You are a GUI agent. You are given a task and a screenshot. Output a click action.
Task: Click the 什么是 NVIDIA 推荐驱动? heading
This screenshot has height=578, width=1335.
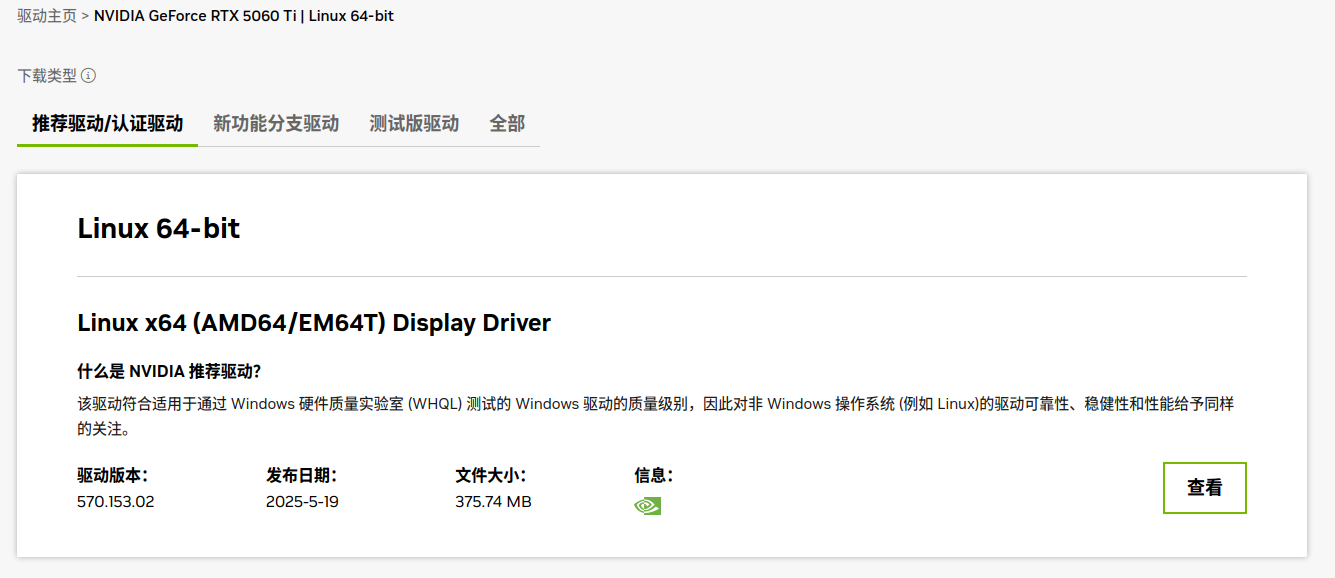coord(169,372)
